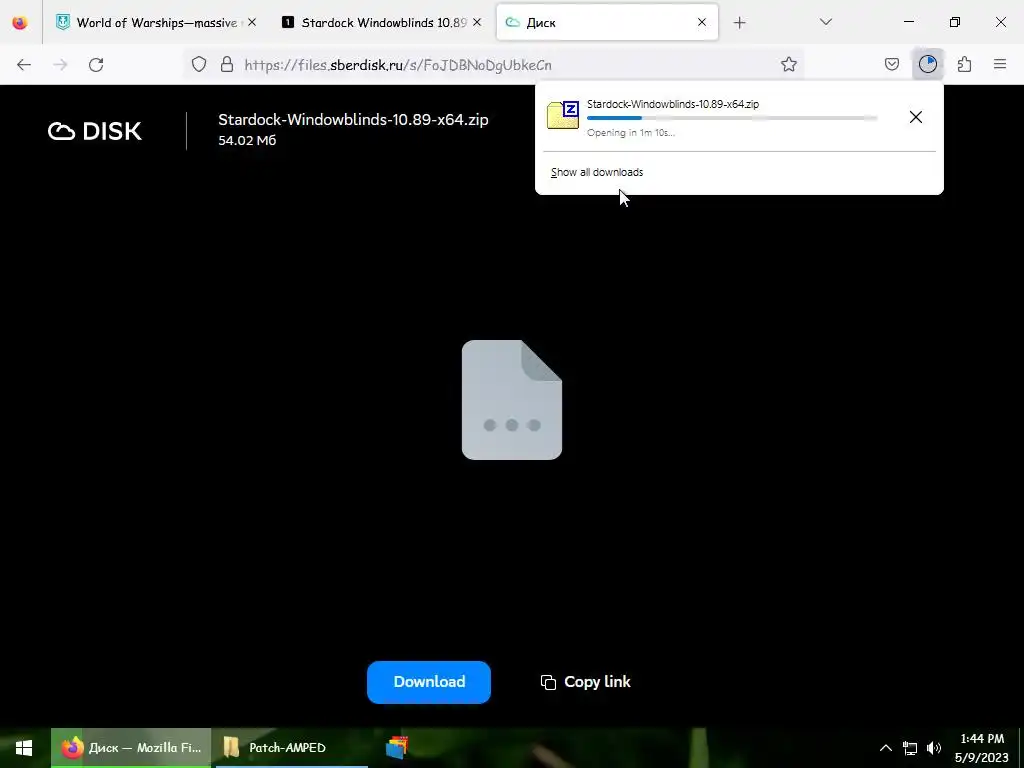Expand the list all tabs chevron
Viewport: 1024px width, 768px height.
pyautogui.click(x=825, y=22)
